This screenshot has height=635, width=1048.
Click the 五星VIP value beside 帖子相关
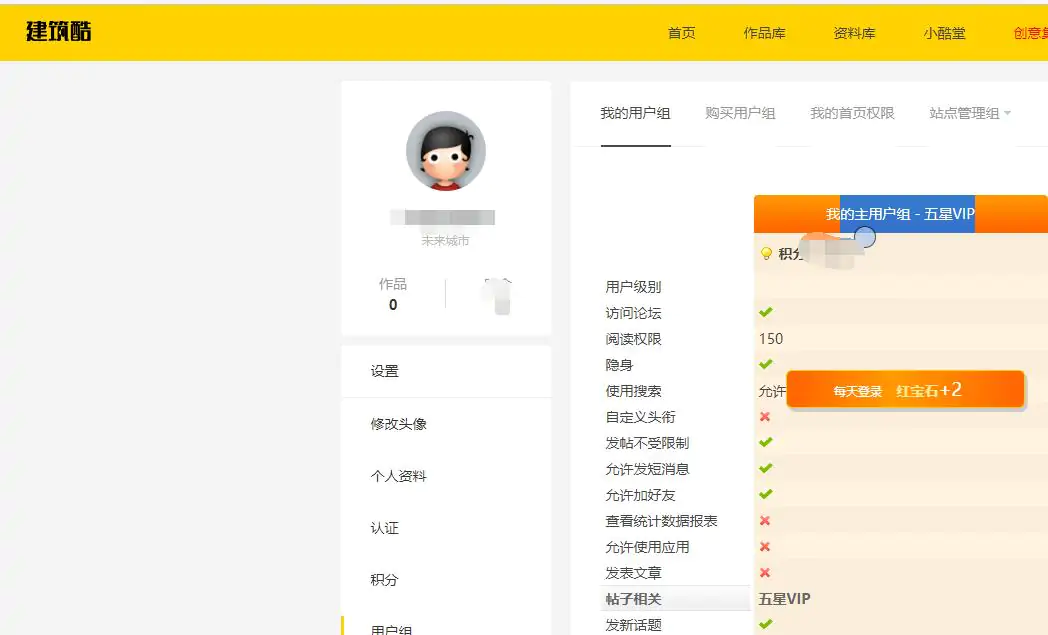pos(784,599)
